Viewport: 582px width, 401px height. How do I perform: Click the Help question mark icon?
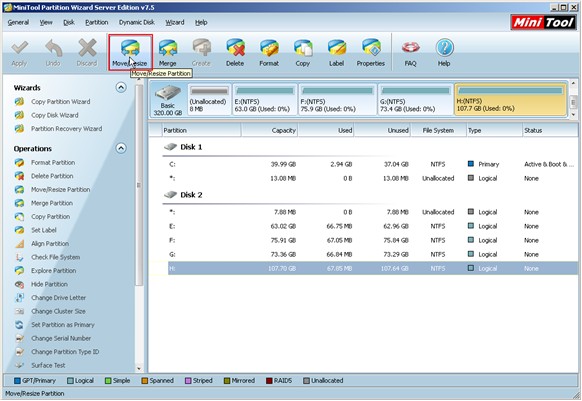click(444, 52)
